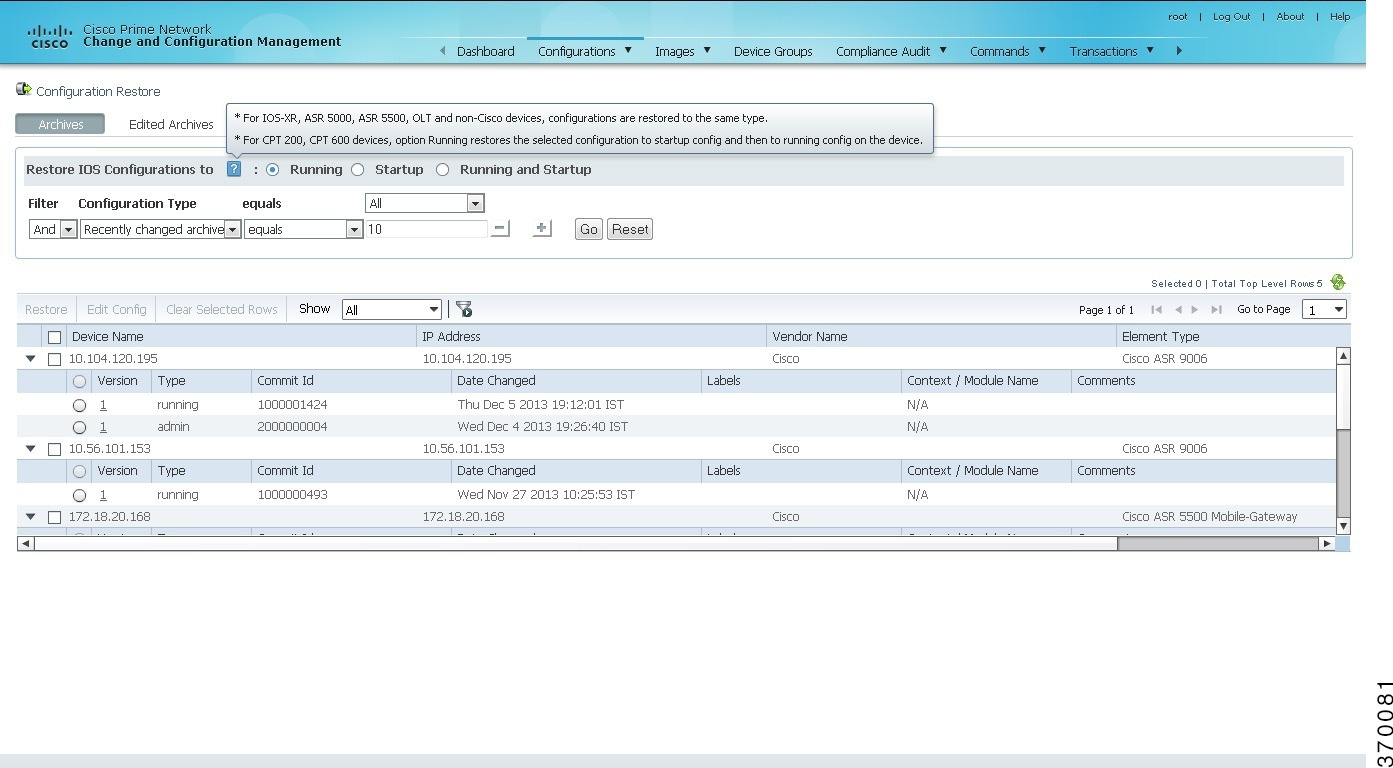
Task: Click Clear Selected Rows button
Action: [x=222, y=309]
